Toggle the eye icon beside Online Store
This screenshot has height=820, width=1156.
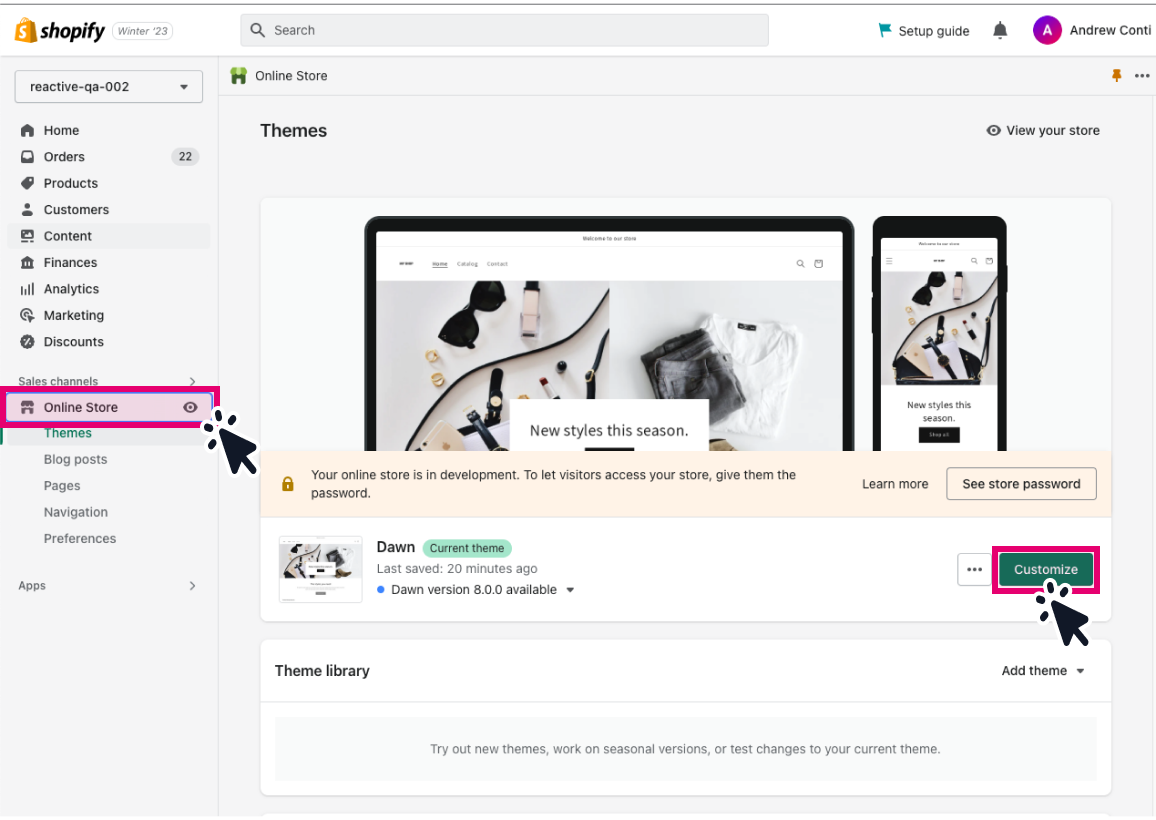coord(190,407)
